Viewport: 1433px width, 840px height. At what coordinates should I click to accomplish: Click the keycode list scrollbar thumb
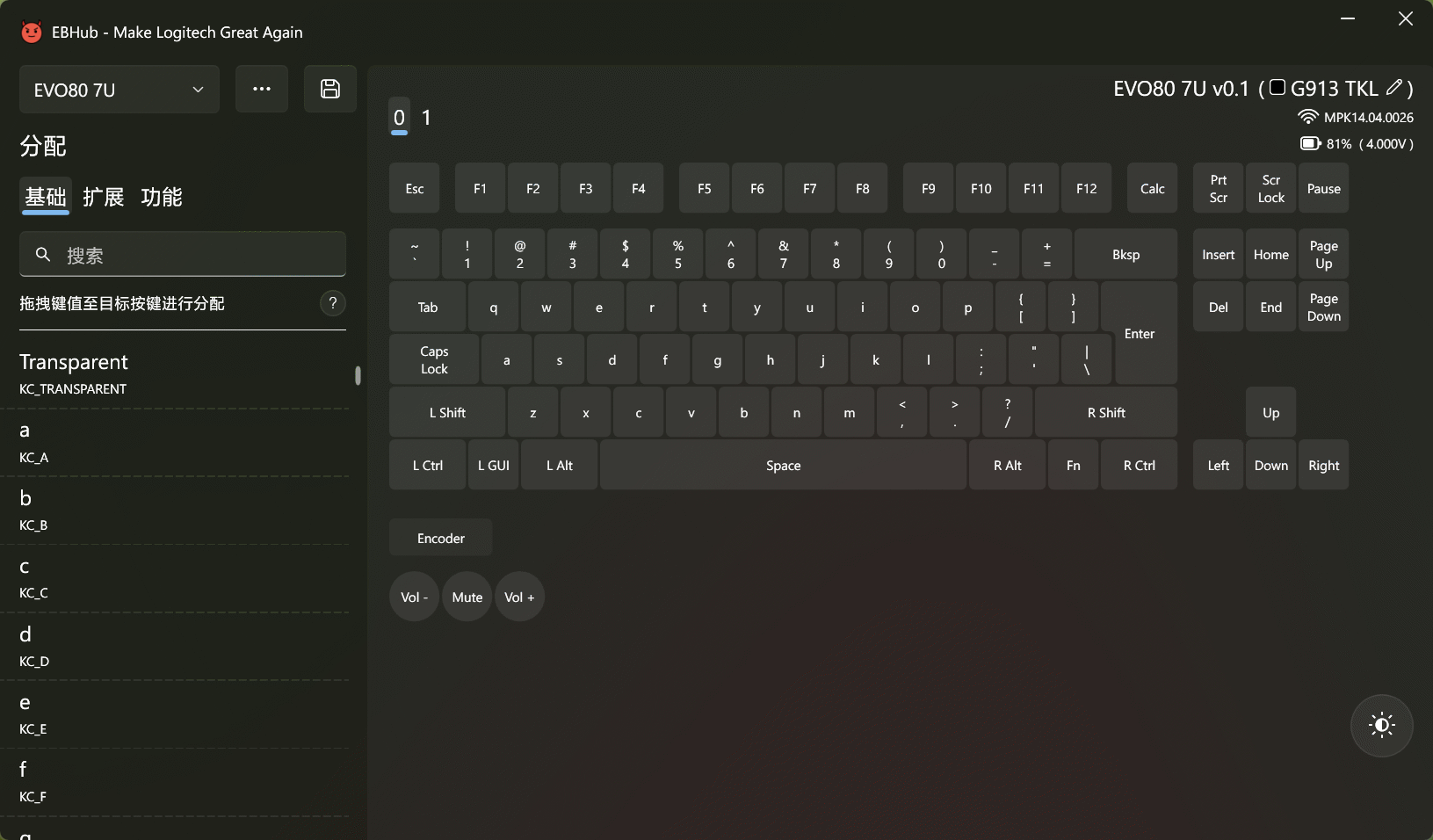click(x=358, y=375)
